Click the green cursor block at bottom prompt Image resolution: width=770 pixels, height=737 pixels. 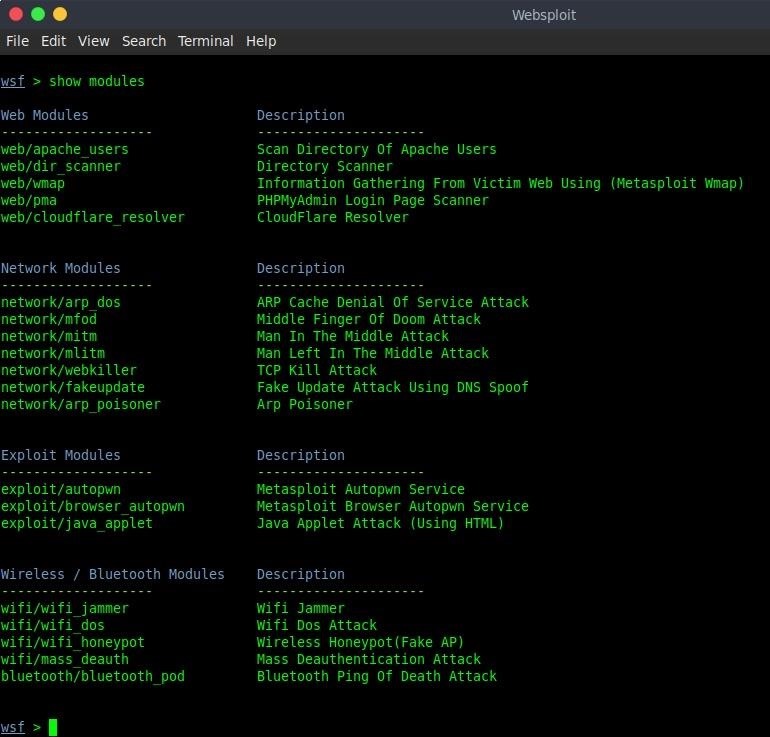point(53,727)
